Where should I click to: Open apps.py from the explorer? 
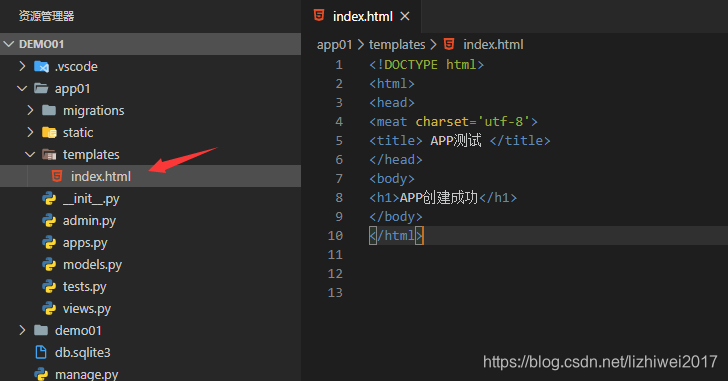pos(85,243)
